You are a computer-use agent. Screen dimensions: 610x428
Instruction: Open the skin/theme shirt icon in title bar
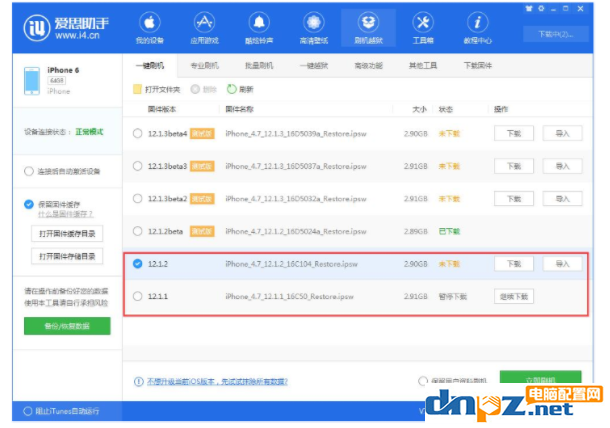tap(529, 8)
